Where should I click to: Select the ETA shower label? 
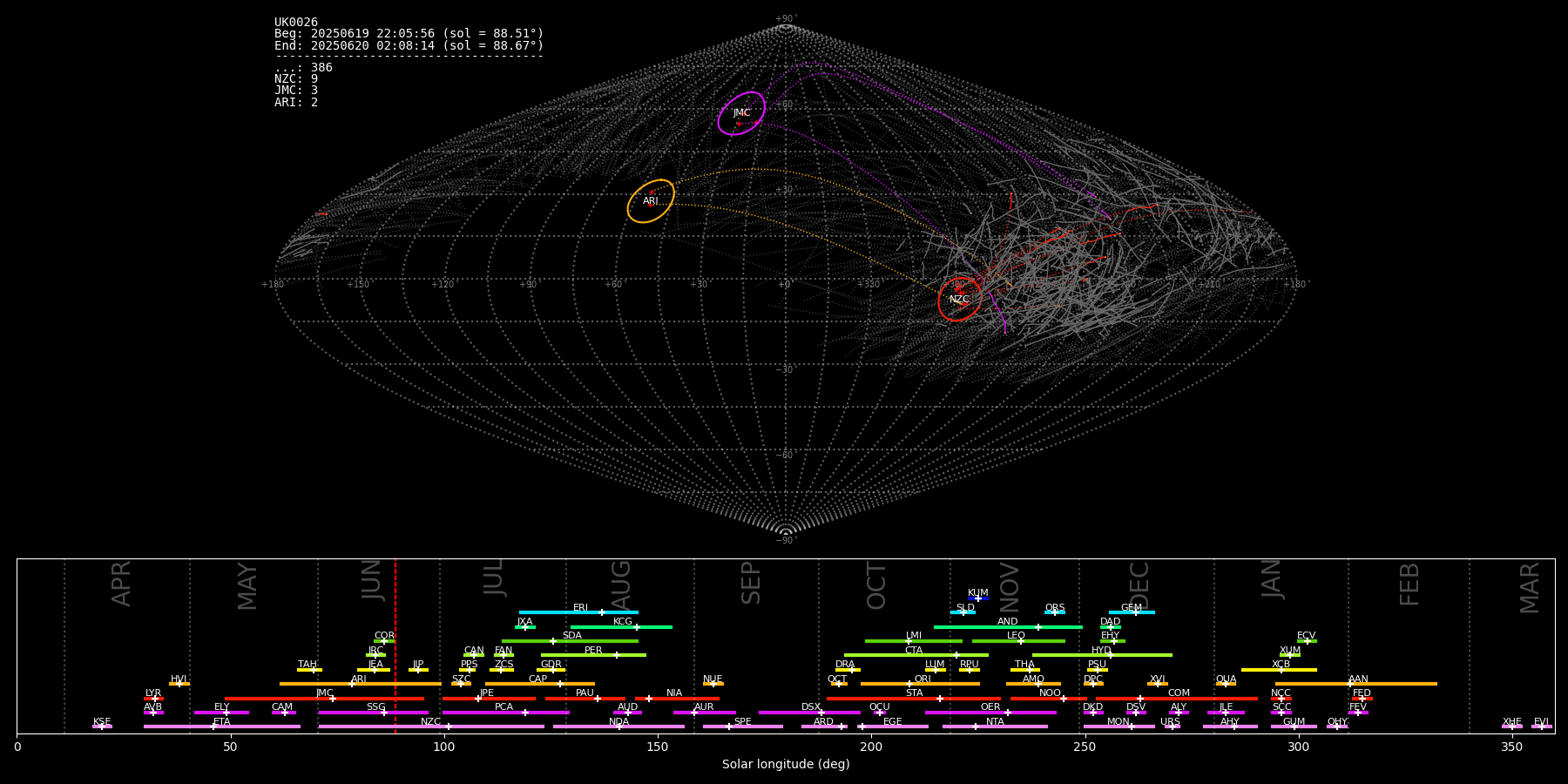click(x=222, y=722)
